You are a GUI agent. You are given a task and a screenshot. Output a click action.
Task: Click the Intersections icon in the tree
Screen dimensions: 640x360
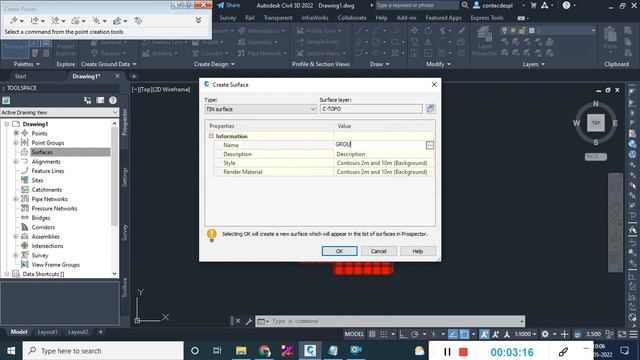pos(25,246)
